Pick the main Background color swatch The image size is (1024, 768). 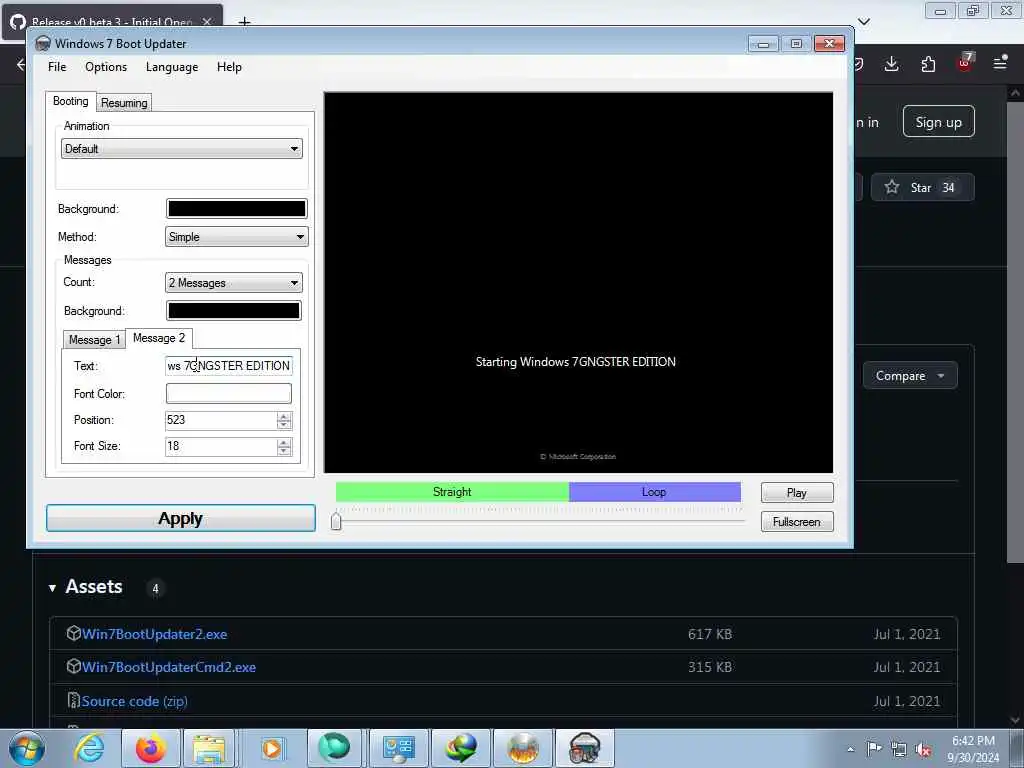tap(236, 208)
